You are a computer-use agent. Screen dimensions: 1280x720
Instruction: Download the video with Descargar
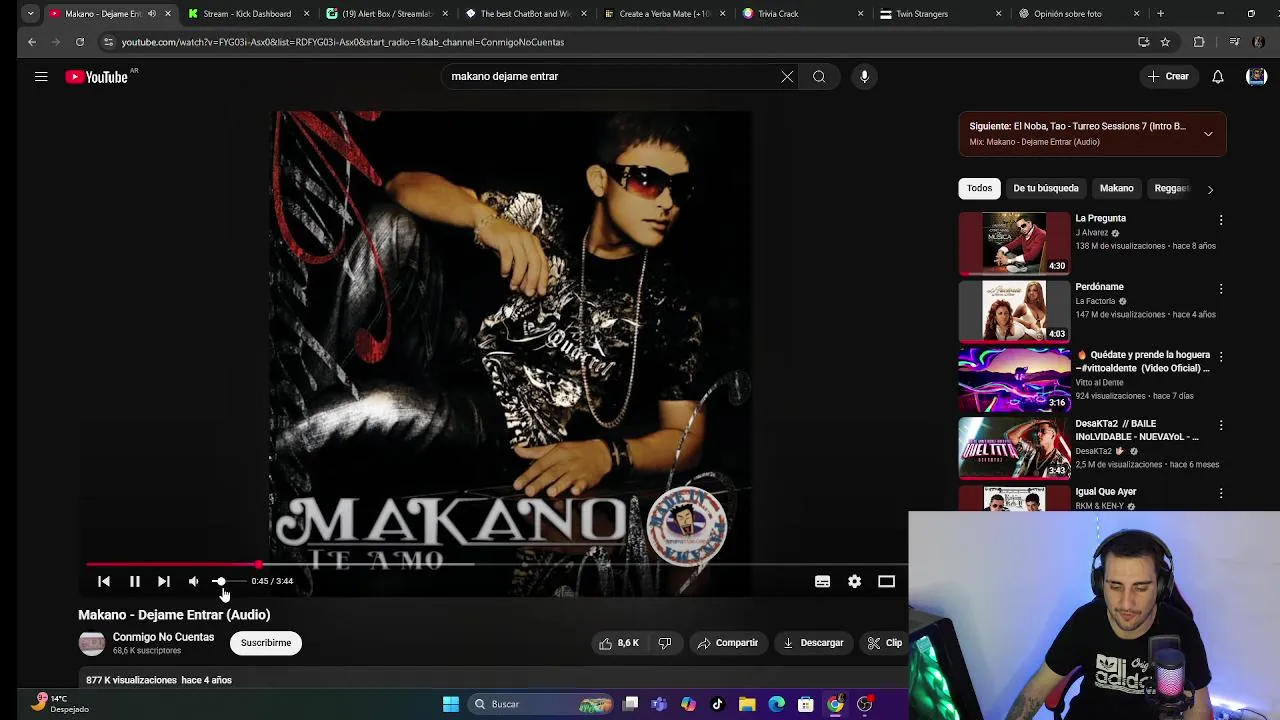click(813, 643)
